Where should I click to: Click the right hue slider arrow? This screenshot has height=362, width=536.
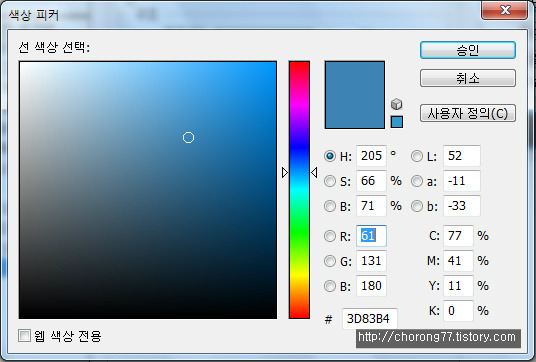pyautogui.click(x=314, y=173)
